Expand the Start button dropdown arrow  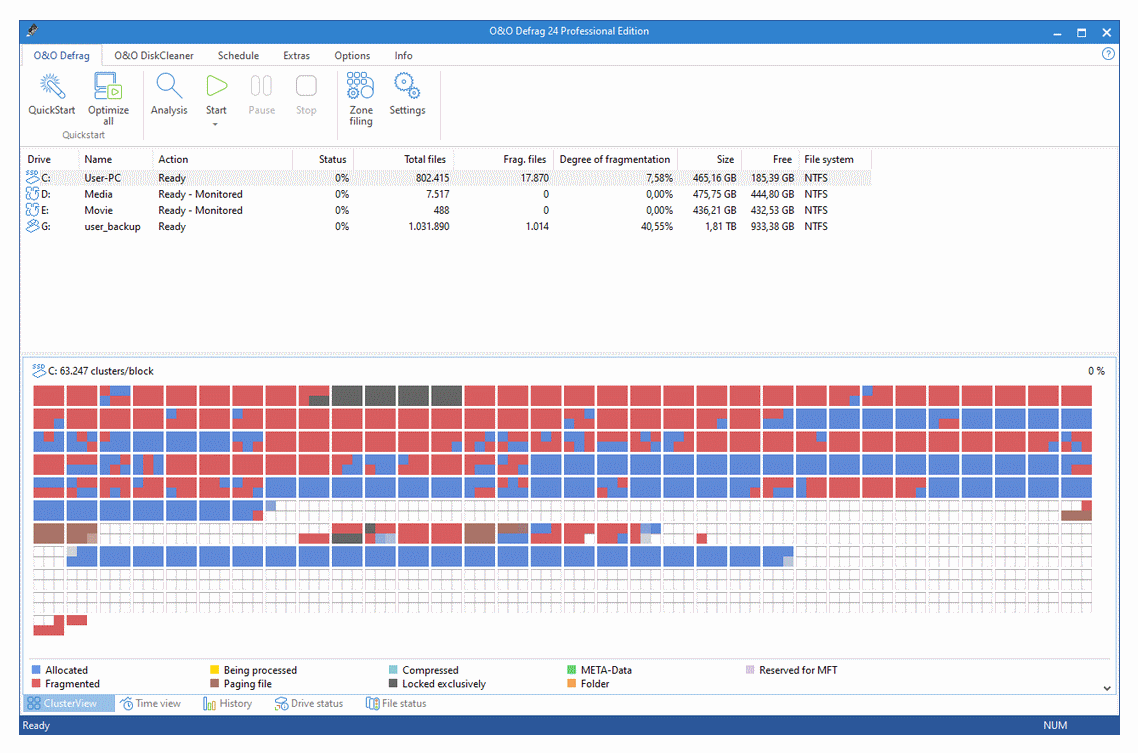coord(216,125)
